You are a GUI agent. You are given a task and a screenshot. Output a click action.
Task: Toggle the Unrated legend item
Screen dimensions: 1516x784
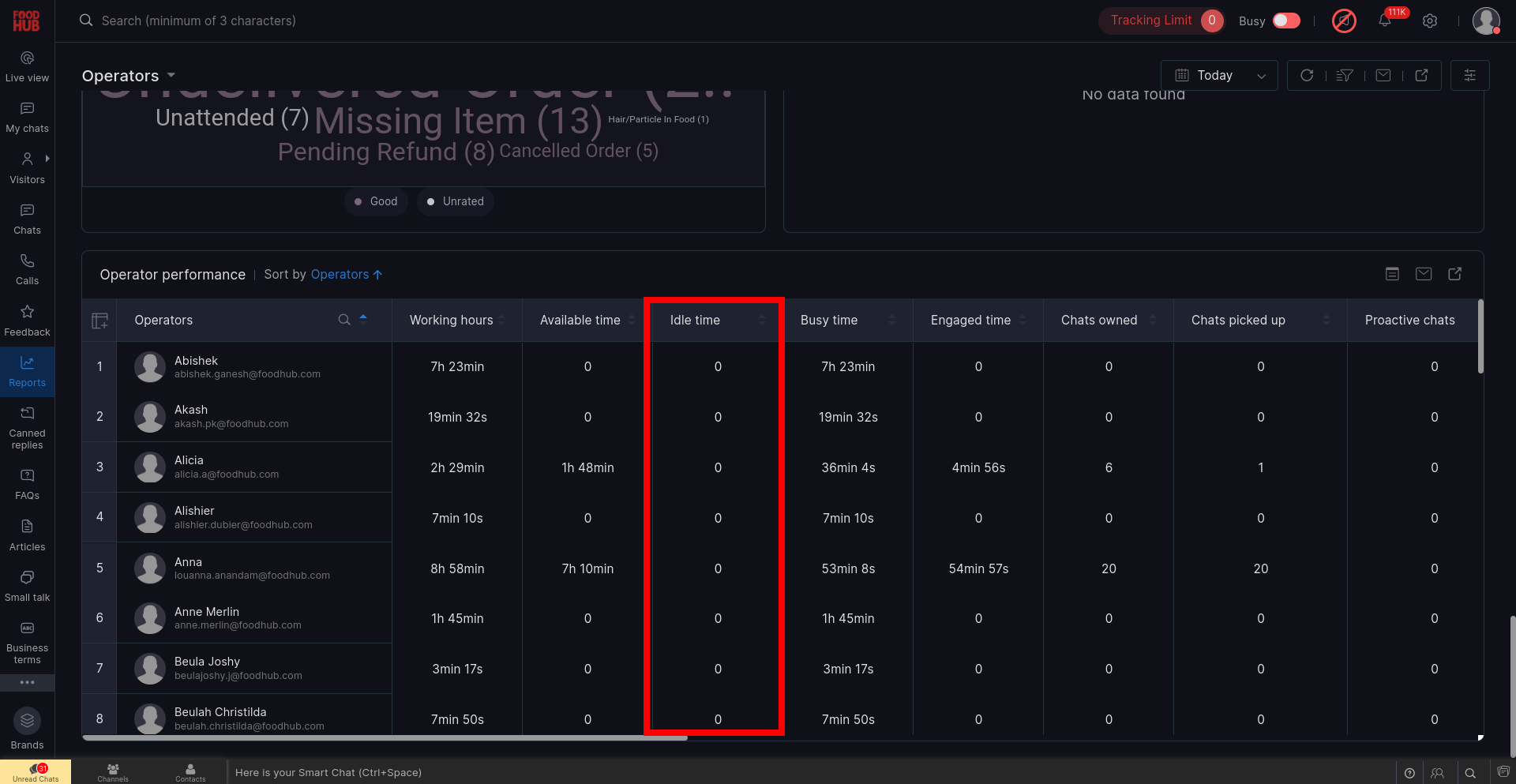(456, 201)
